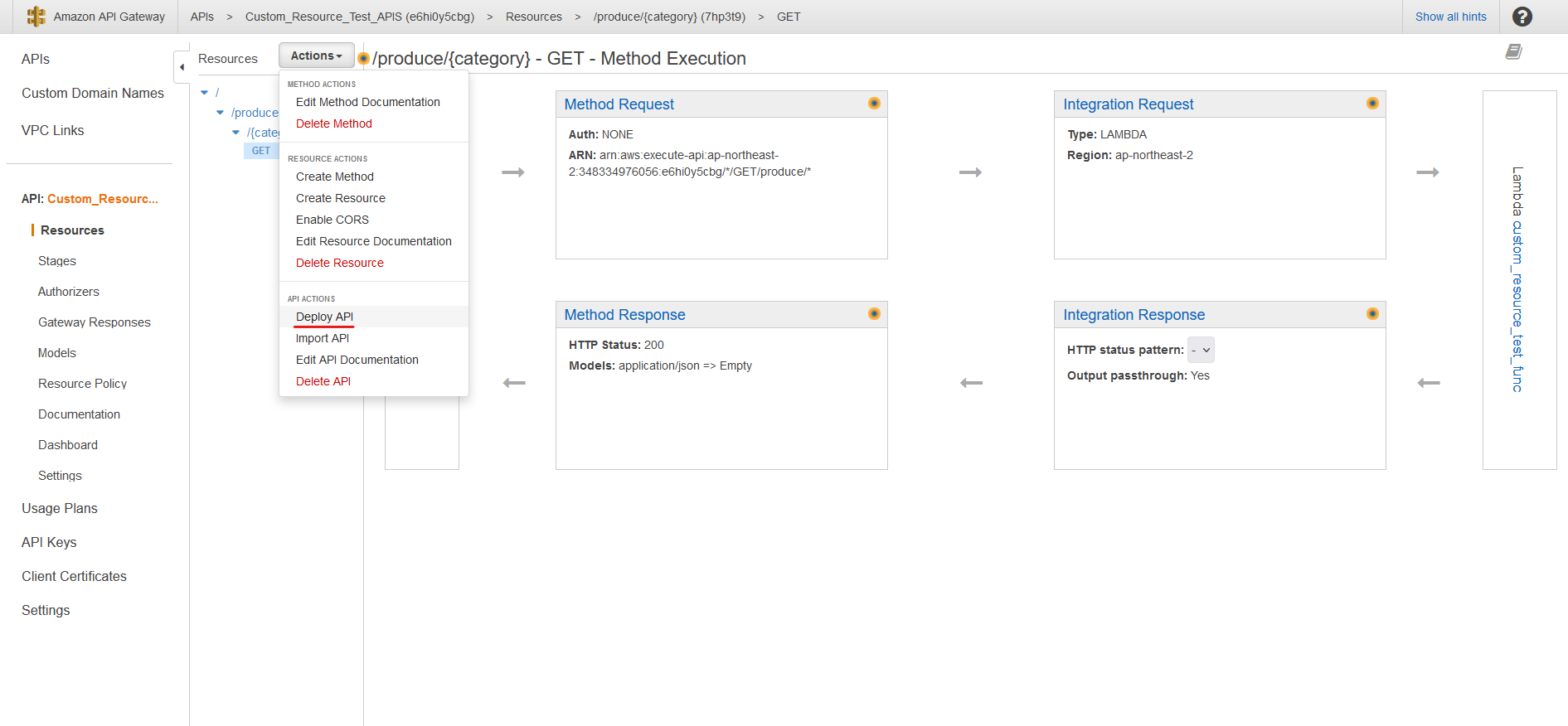Open Resources breadcrumb link
This screenshot has height=726, width=1568.
(534, 17)
